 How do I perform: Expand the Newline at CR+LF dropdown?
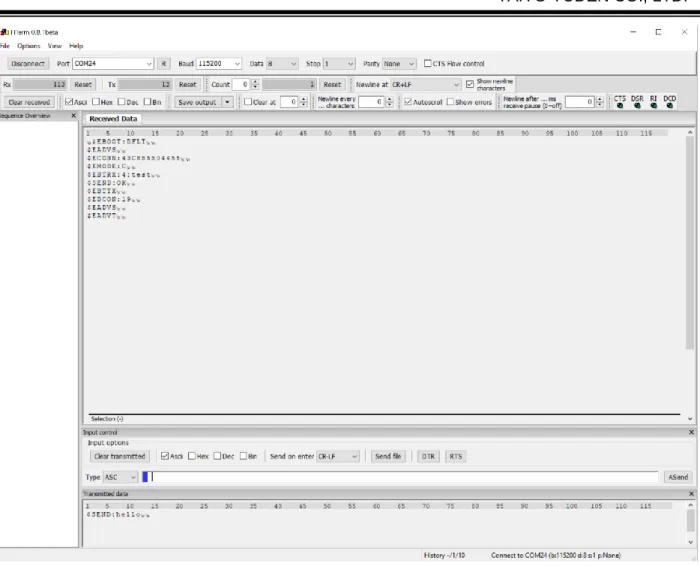[x=425, y=84]
